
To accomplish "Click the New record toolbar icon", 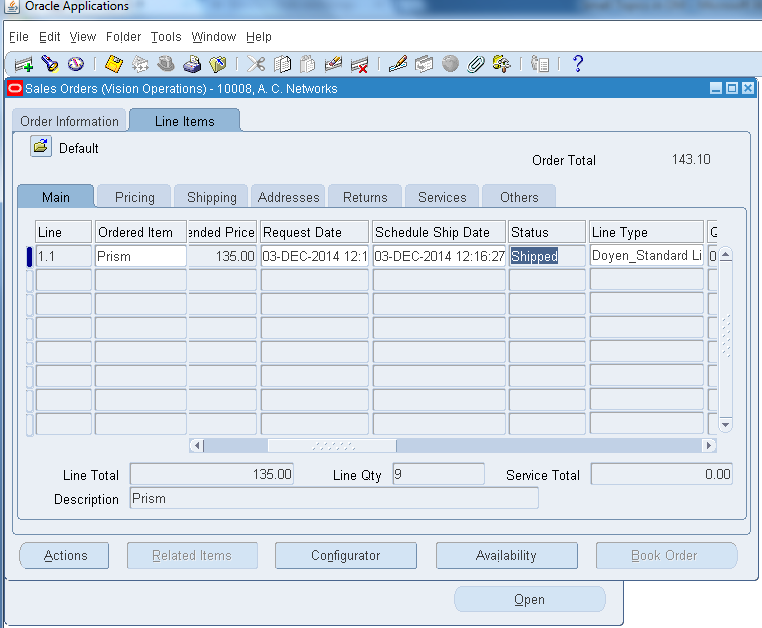I will 23,64.
